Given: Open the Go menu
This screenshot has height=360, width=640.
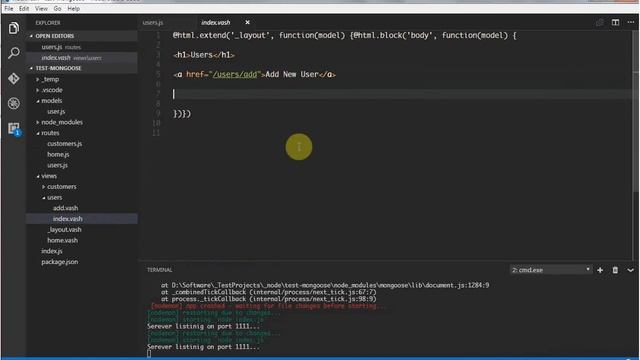Looking at the screenshot, I should pyautogui.click(x=57, y=8).
